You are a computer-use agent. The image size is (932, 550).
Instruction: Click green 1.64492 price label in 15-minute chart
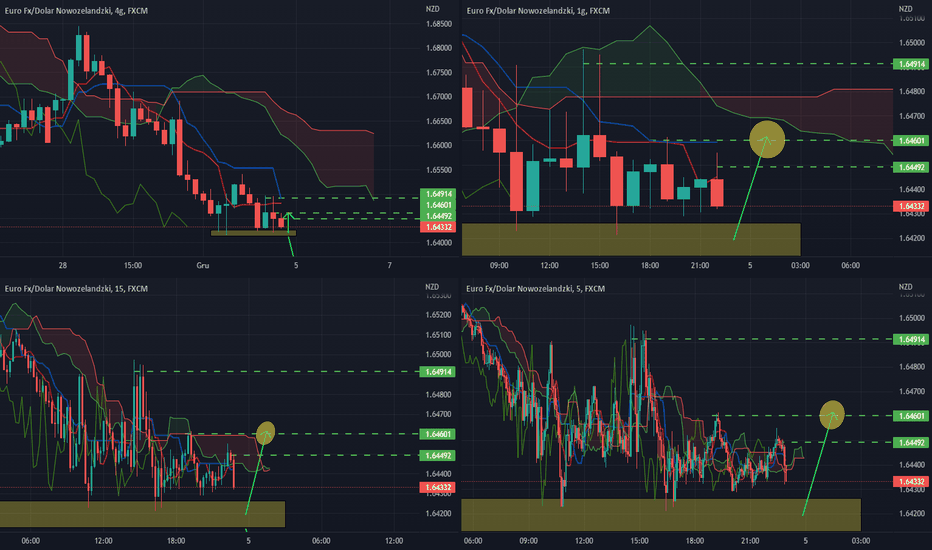point(438,456)
